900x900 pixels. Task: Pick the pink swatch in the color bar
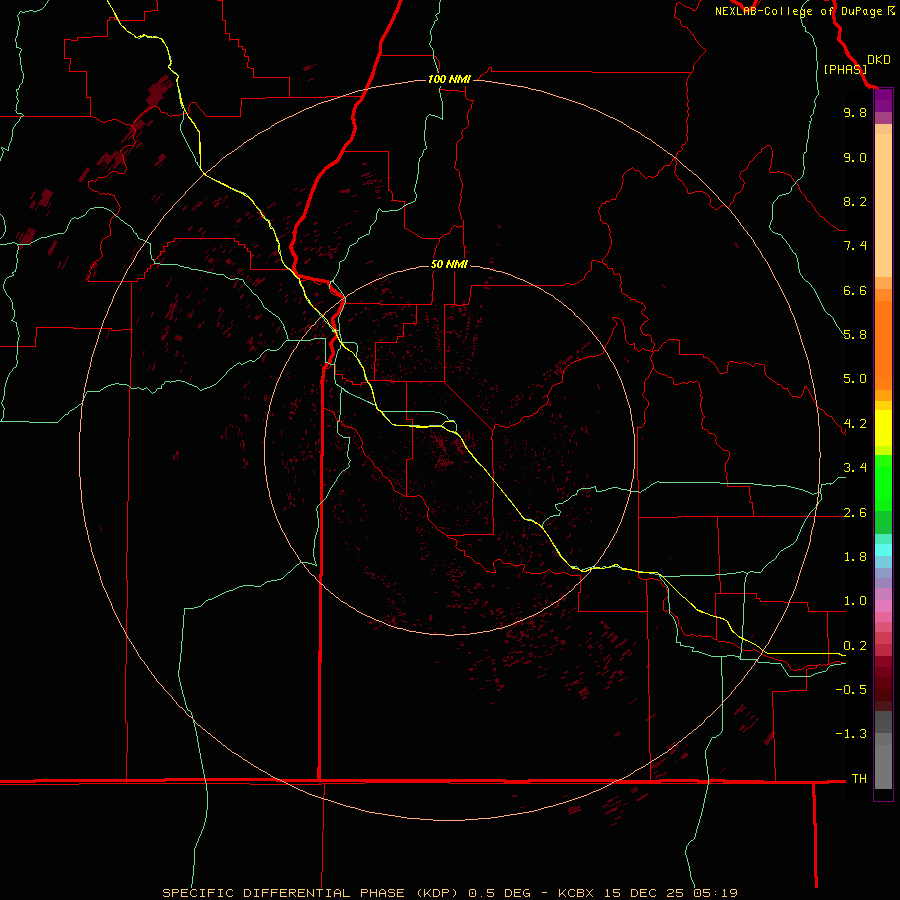[x=883, y=606]
